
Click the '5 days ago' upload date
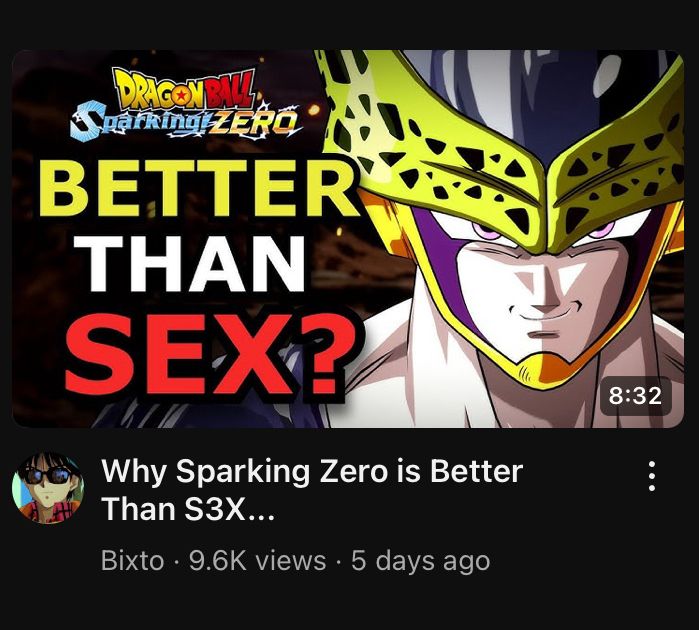420,561
